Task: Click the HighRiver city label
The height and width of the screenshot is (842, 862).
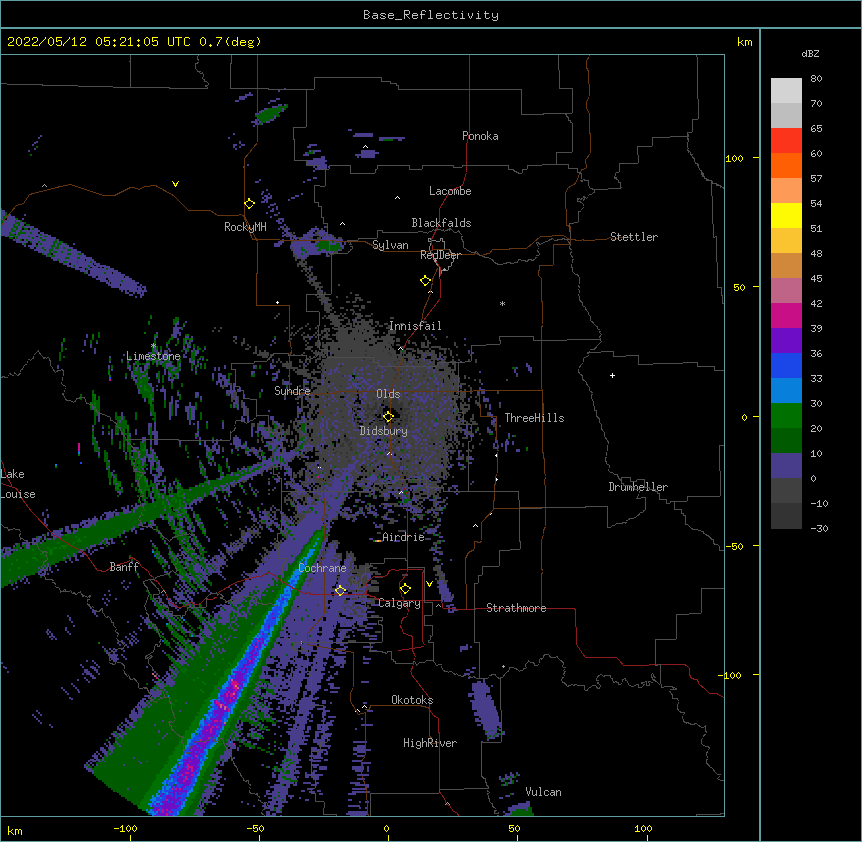Action: 430,743
